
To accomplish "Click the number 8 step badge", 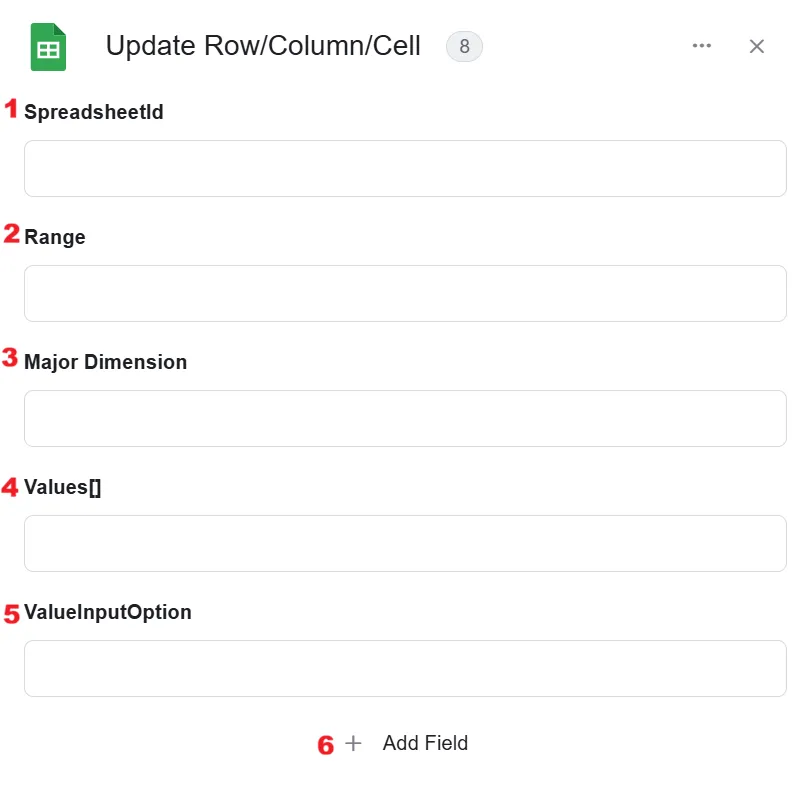I will [x=464, y=46].
